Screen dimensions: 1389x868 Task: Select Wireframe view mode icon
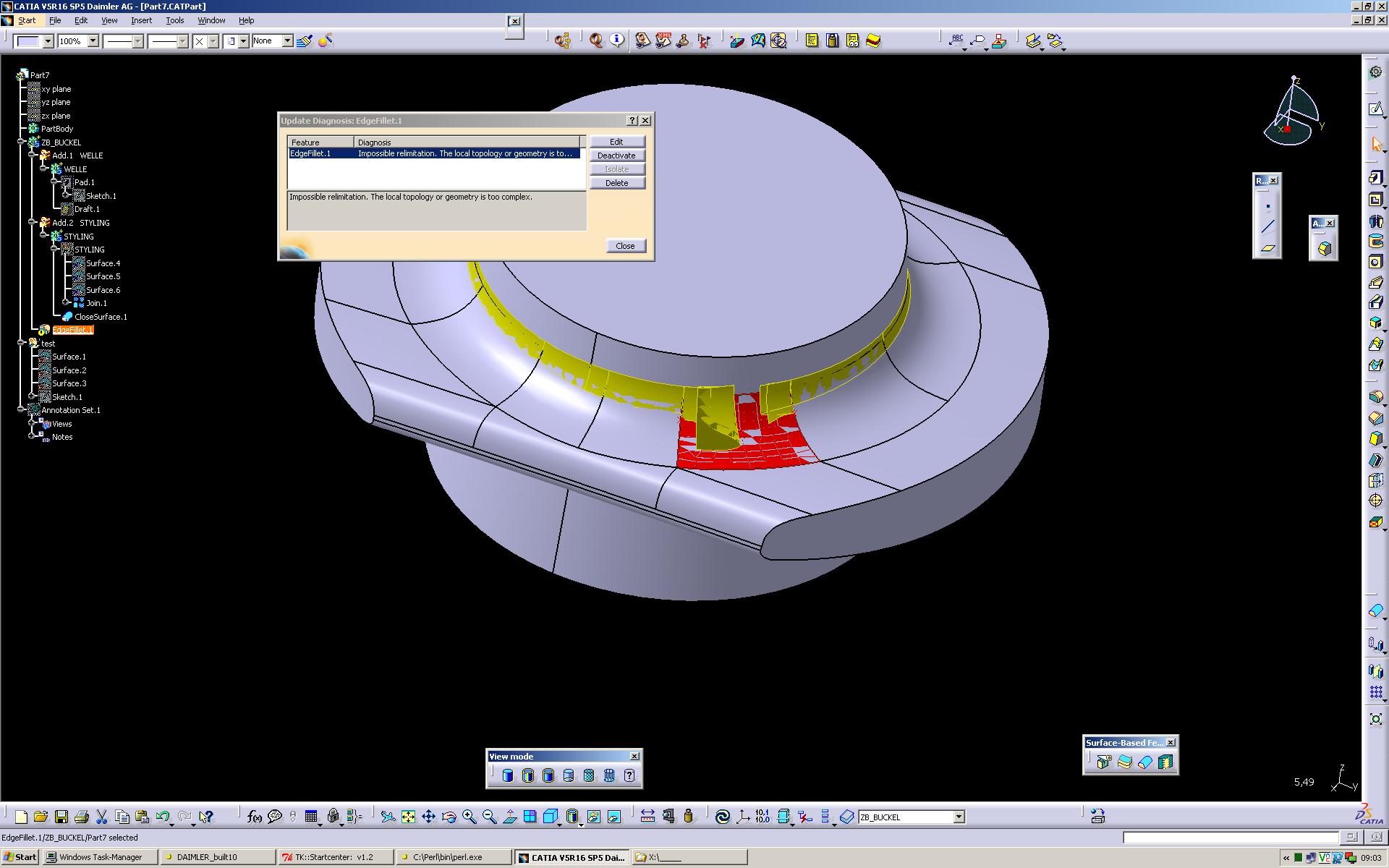(608, 775)
